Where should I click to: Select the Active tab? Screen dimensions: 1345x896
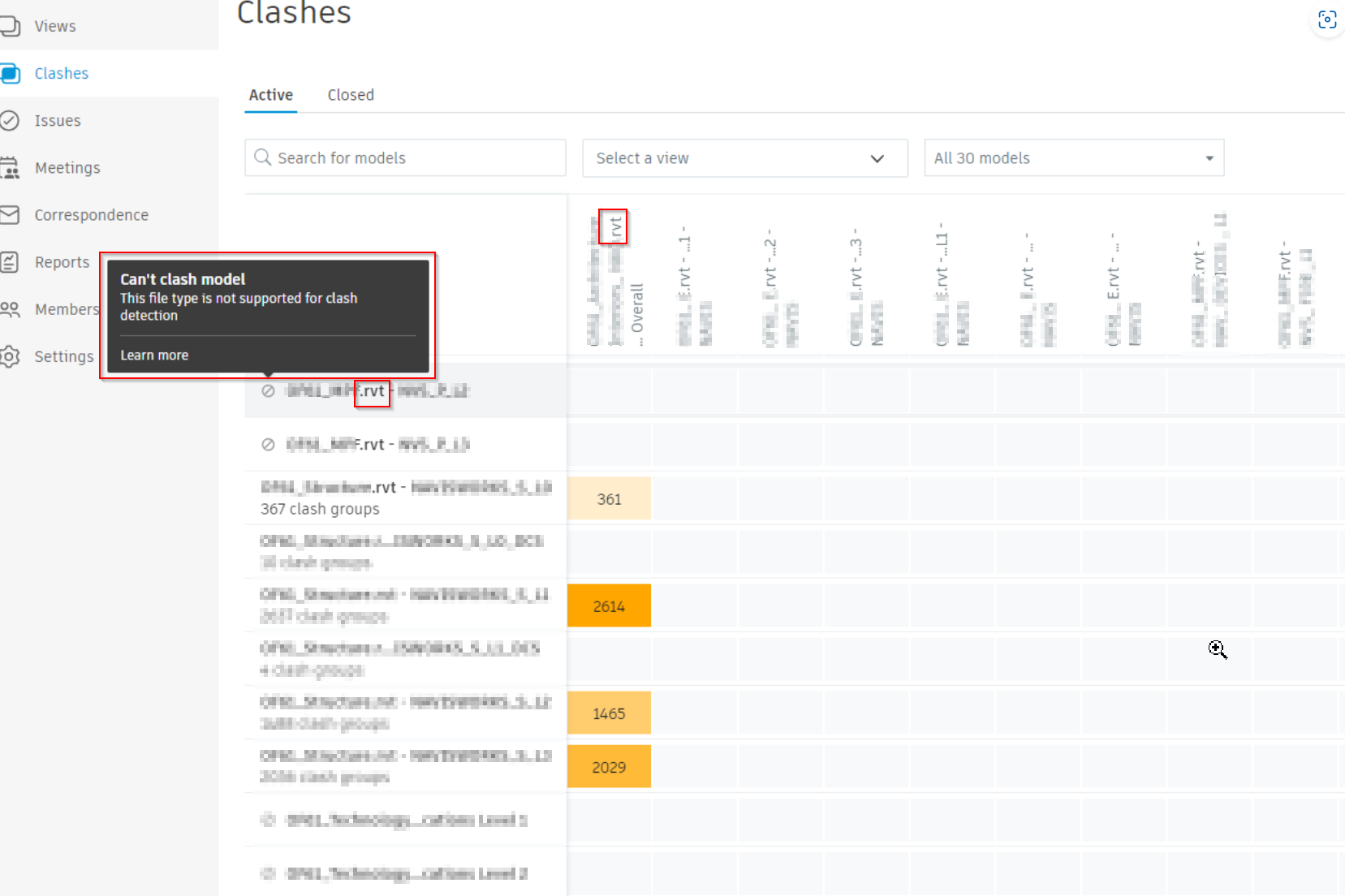click(x=270, y=94)
